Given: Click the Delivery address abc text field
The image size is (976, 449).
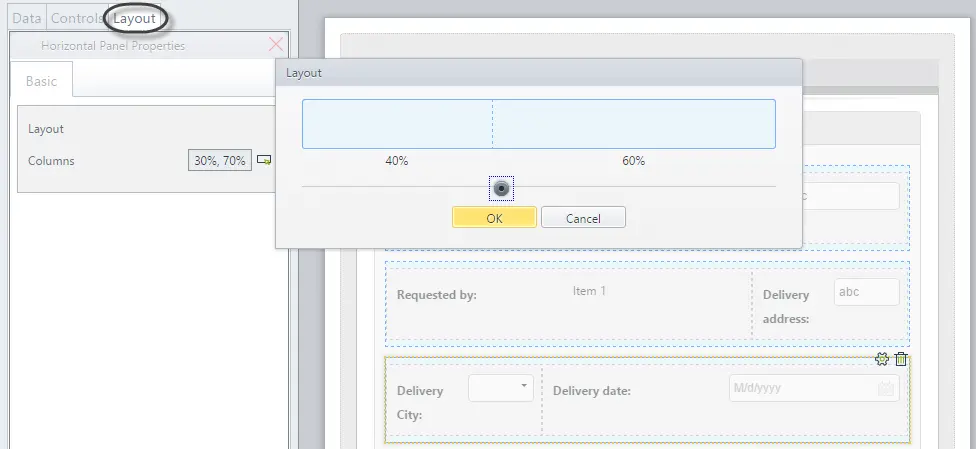Looking at the screenshot, I should tap(866, 292).
